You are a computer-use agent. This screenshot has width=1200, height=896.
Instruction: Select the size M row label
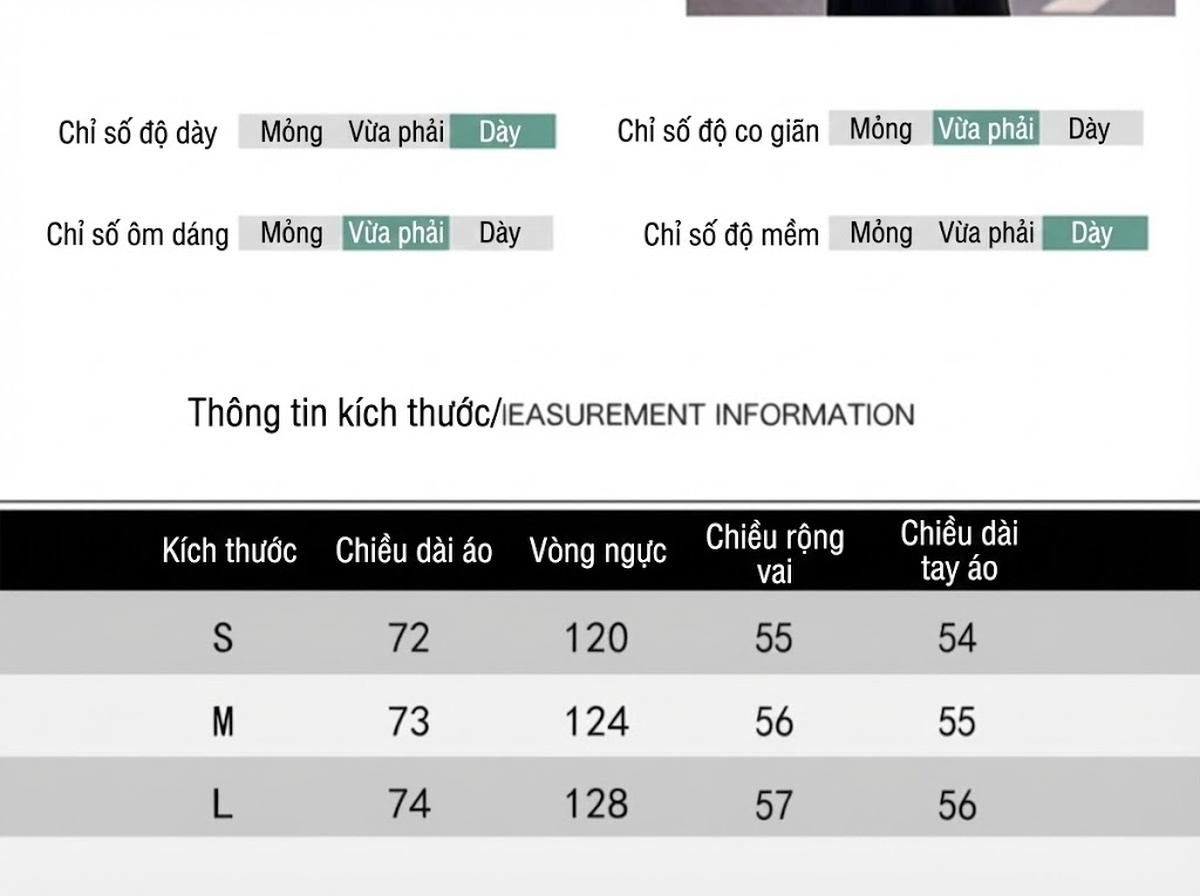[223, 721]
